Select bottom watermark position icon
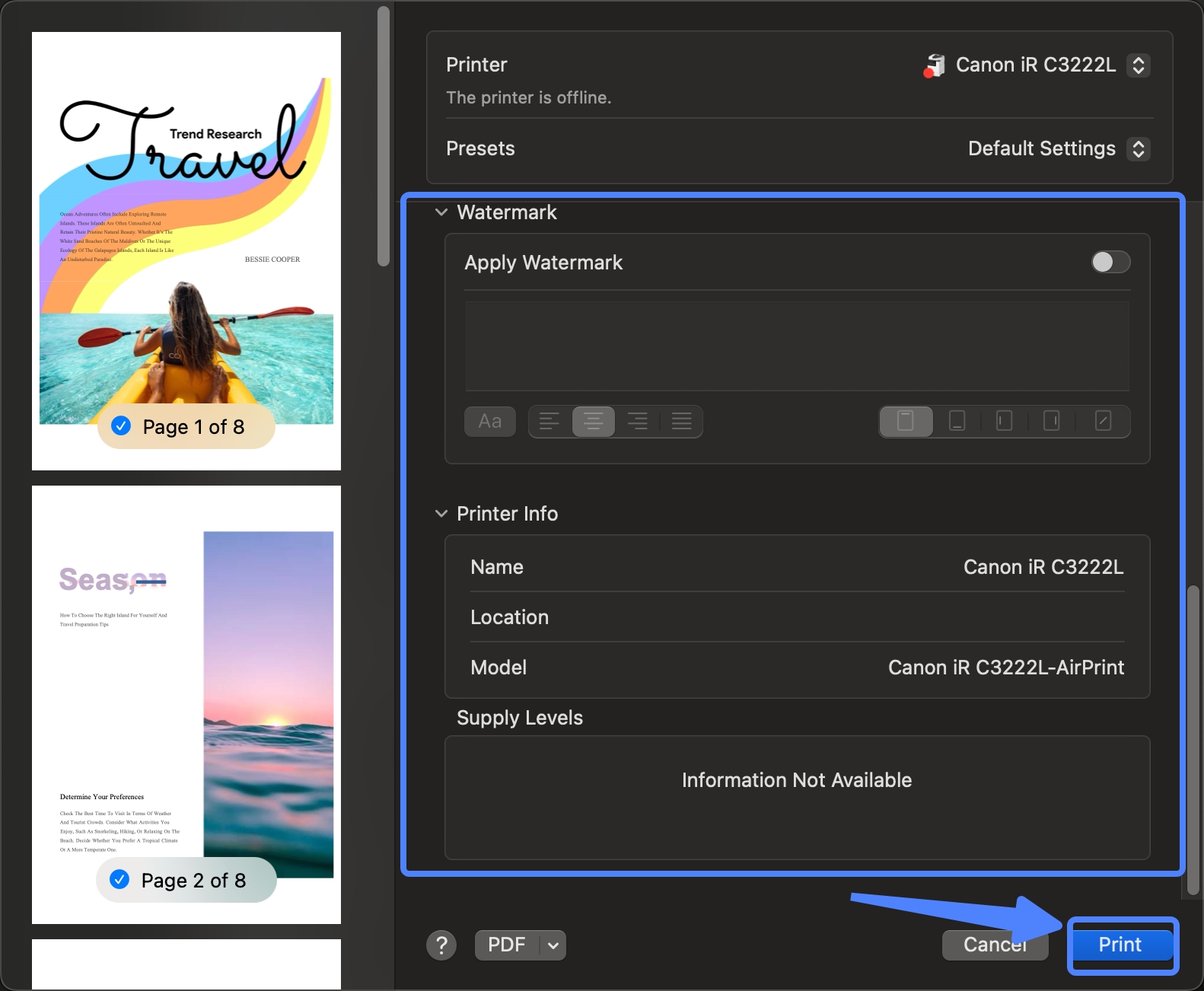 pos(957,421)
